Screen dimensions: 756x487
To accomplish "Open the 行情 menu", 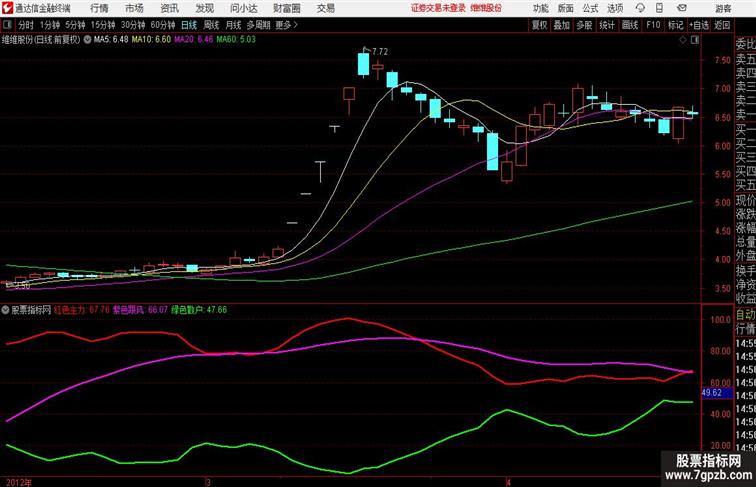I will click(x=99, y=8).
